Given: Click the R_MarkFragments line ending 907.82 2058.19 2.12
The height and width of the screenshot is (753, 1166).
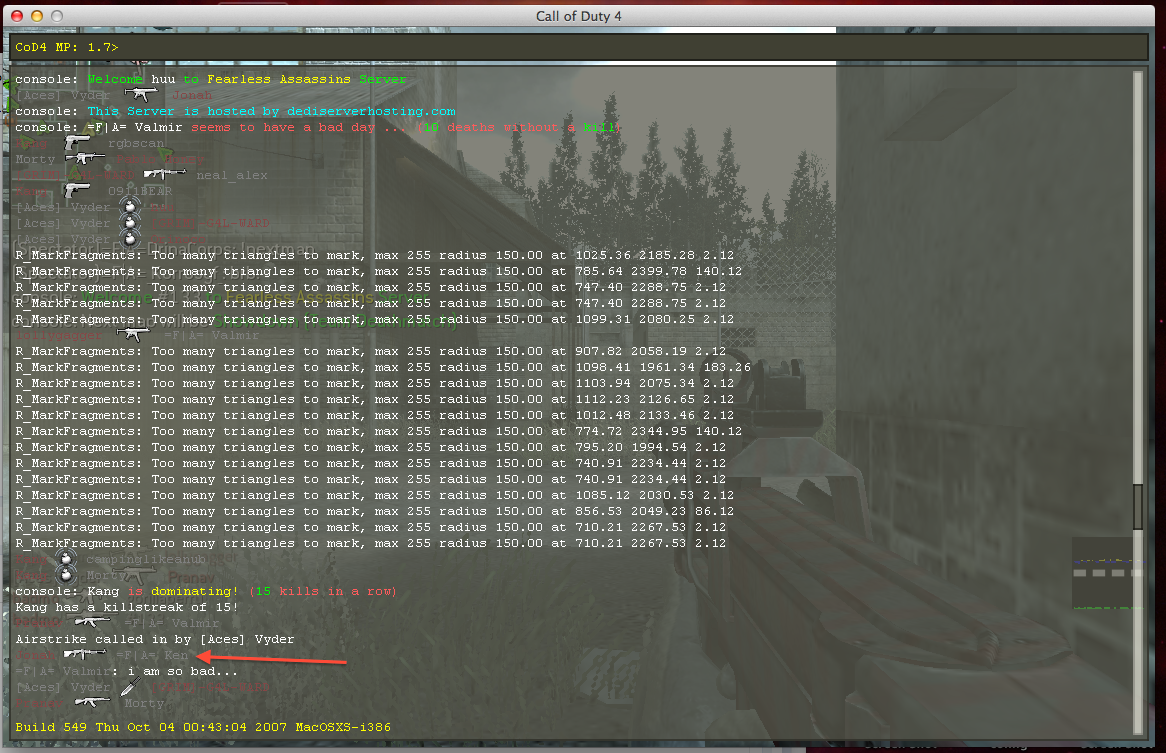Looking at the screenshot, I should [370, 351].
